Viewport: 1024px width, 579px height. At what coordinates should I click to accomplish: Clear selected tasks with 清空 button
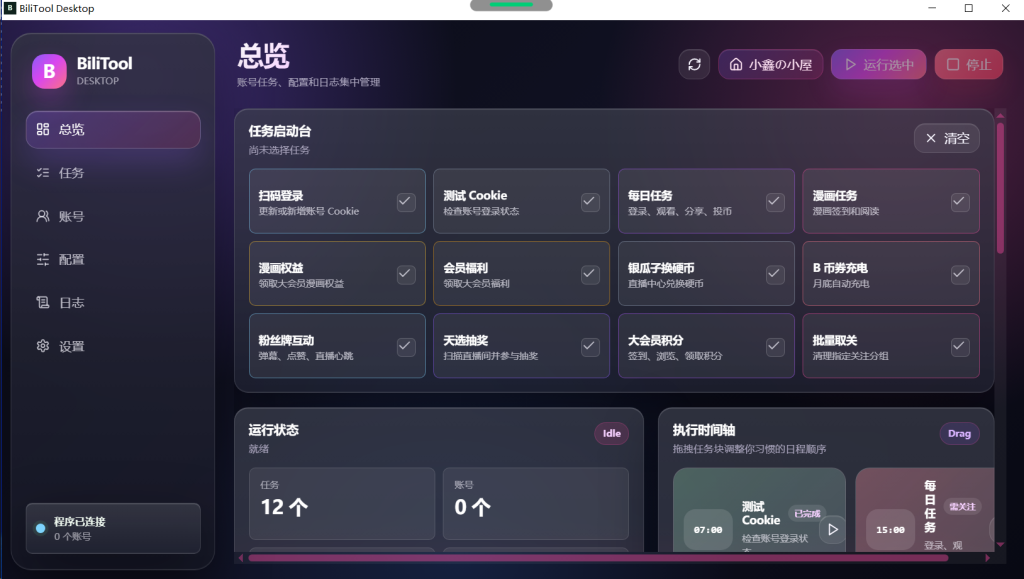pyautogui.click(x=946, y=138)
